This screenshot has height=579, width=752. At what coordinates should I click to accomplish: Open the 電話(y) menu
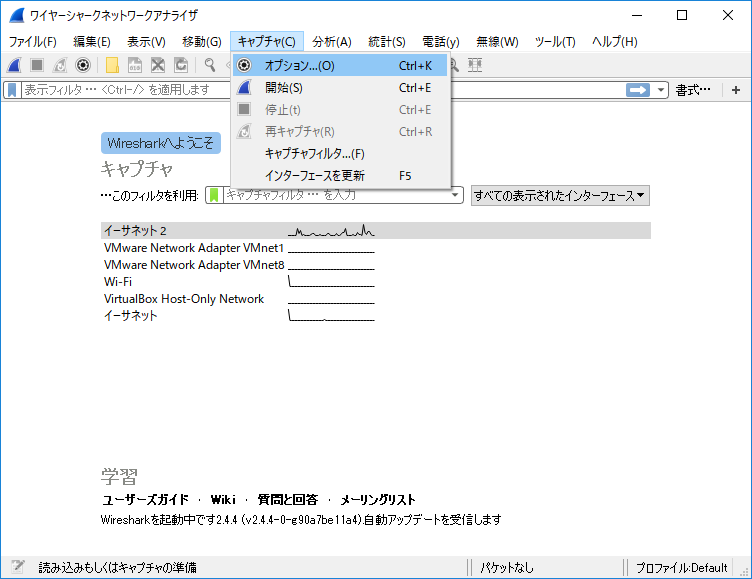click(x=441, y=42)
